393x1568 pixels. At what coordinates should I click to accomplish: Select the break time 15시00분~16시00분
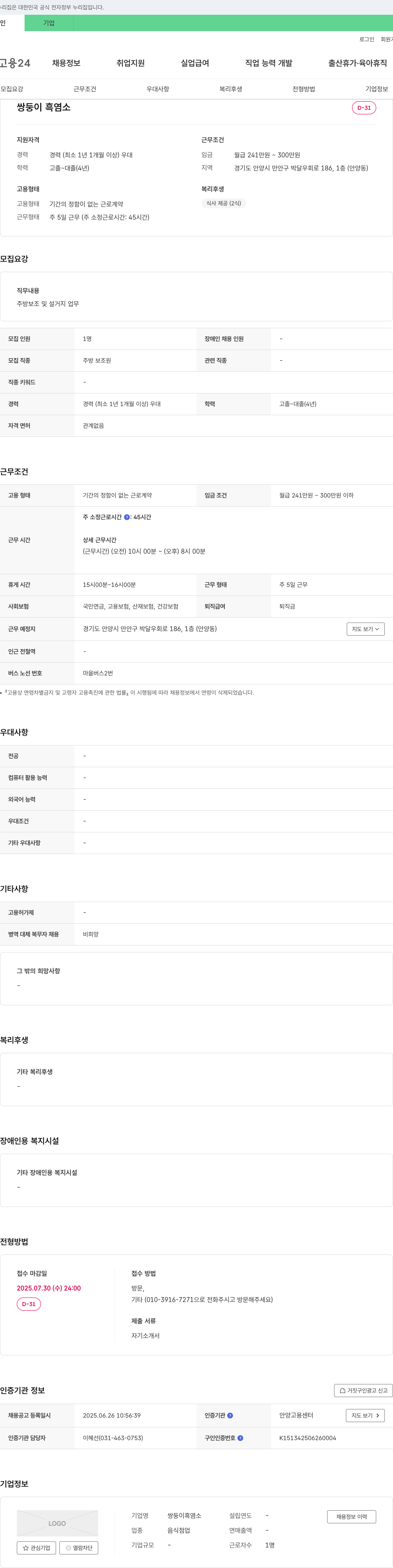(109, 585)
